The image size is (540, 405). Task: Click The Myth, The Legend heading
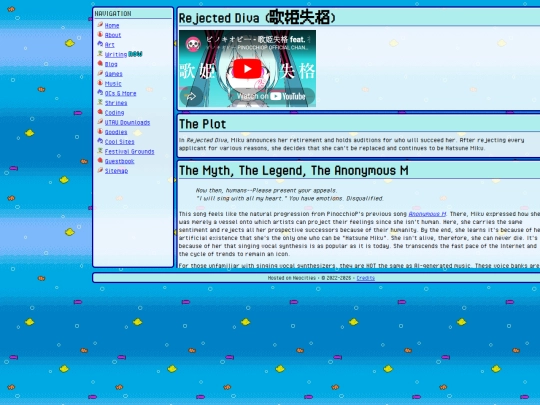[293, 170]
